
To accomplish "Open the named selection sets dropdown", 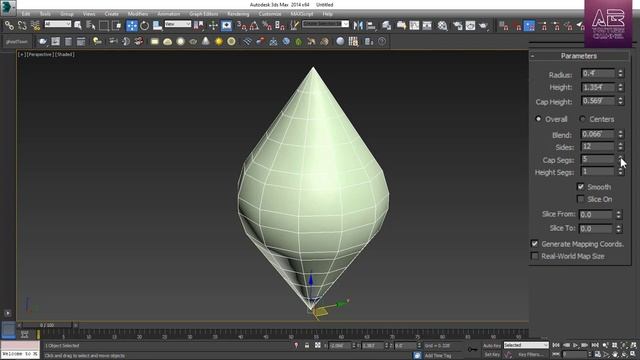I will (325, 24).
